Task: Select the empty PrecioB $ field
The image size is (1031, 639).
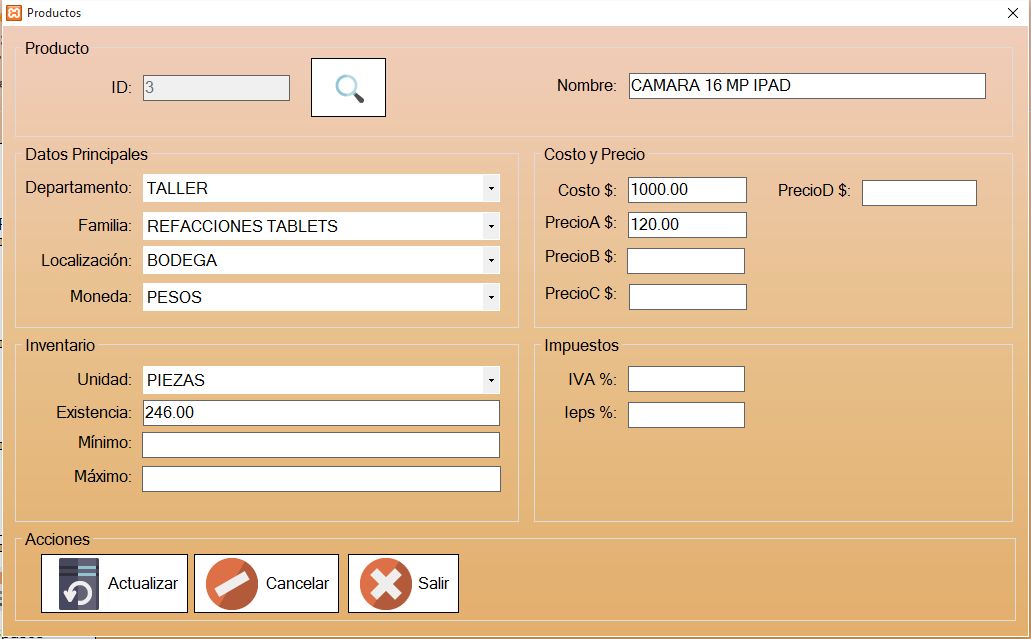Action: tap(686, 261)
